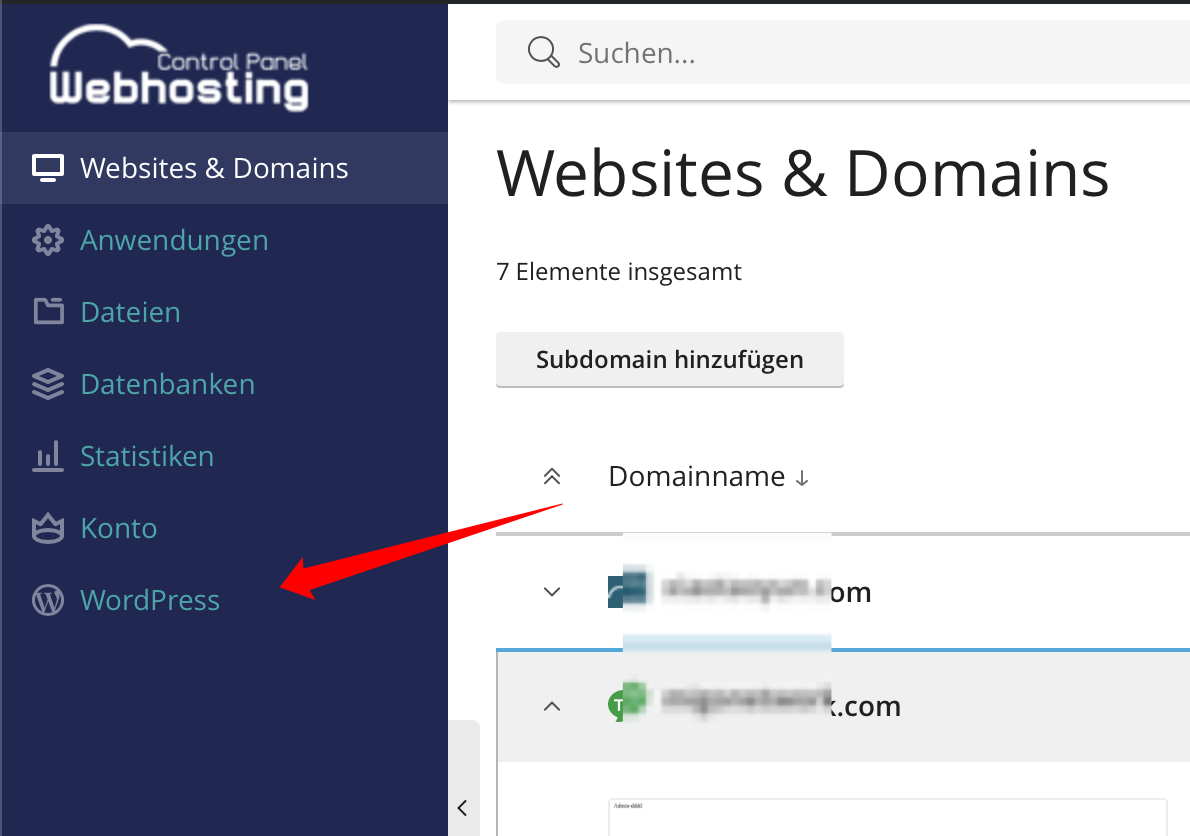Screen dimensions: 1190x836
Task: Open the Statistiken bar chart icon
Action: [47, 456]
